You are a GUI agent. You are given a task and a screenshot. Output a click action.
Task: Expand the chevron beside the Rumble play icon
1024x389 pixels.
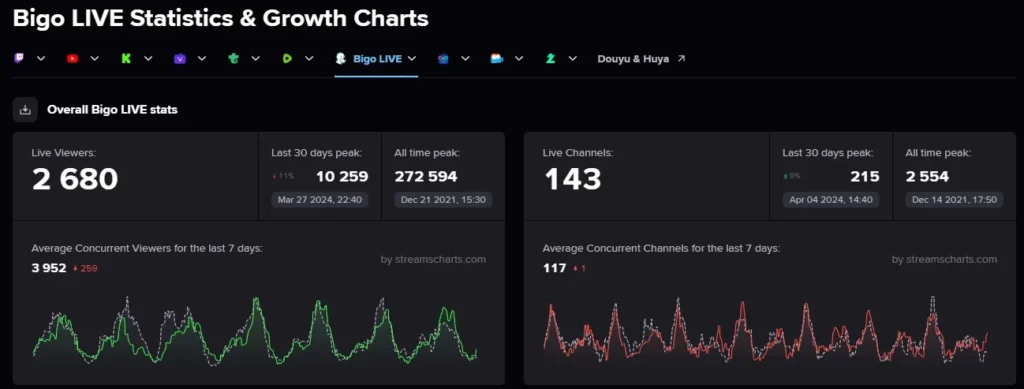point(309,58)
